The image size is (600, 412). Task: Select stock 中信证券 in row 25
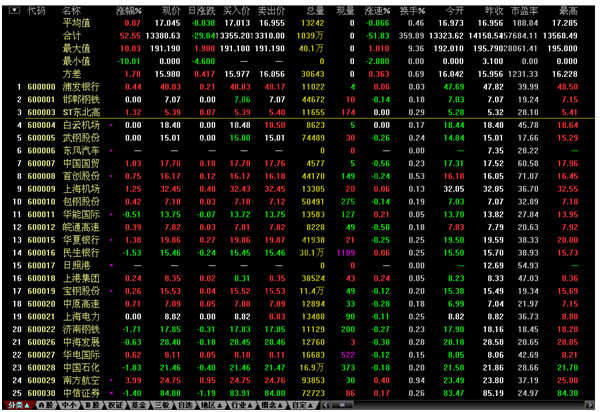point(81,393)
